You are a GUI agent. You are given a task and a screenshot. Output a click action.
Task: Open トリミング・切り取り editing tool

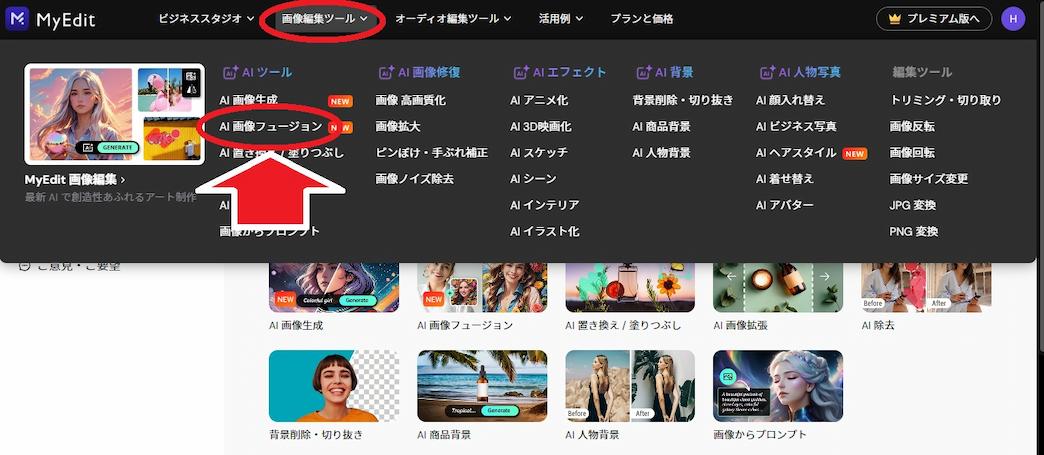945,100
